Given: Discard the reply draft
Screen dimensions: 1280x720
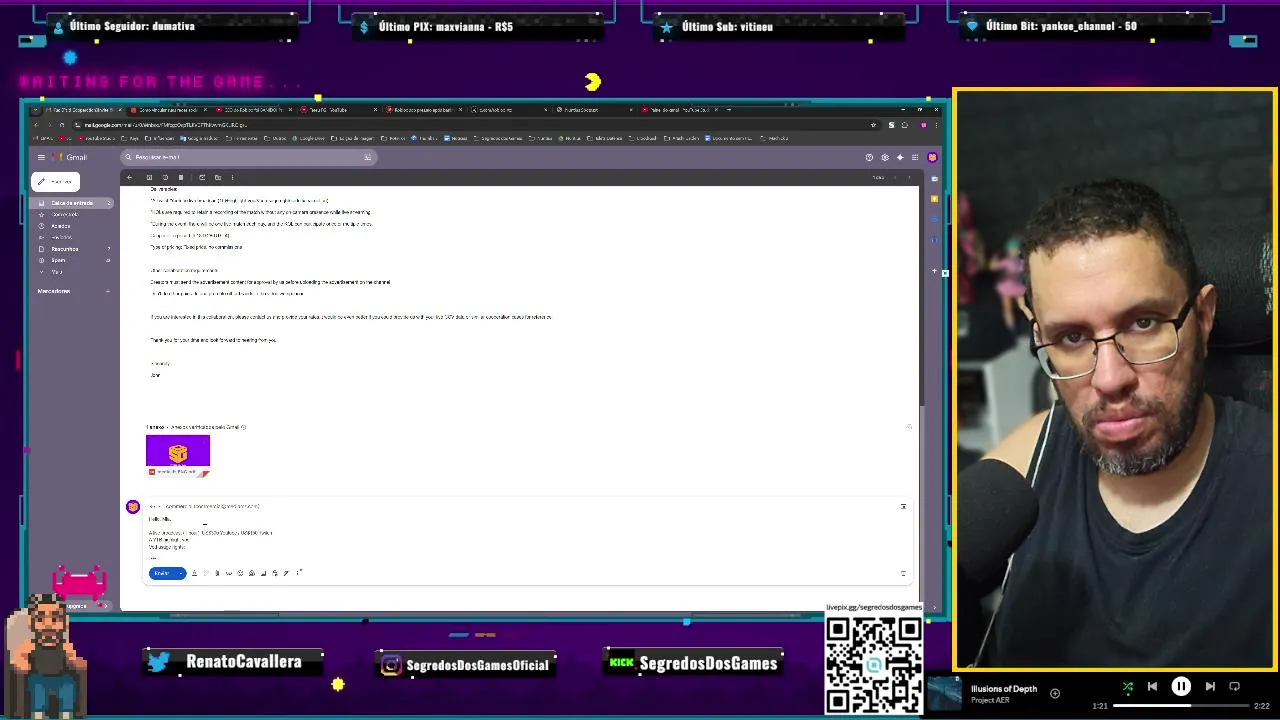Looking at the screenshot, I should pyautogui.click(x=902, y=573).
